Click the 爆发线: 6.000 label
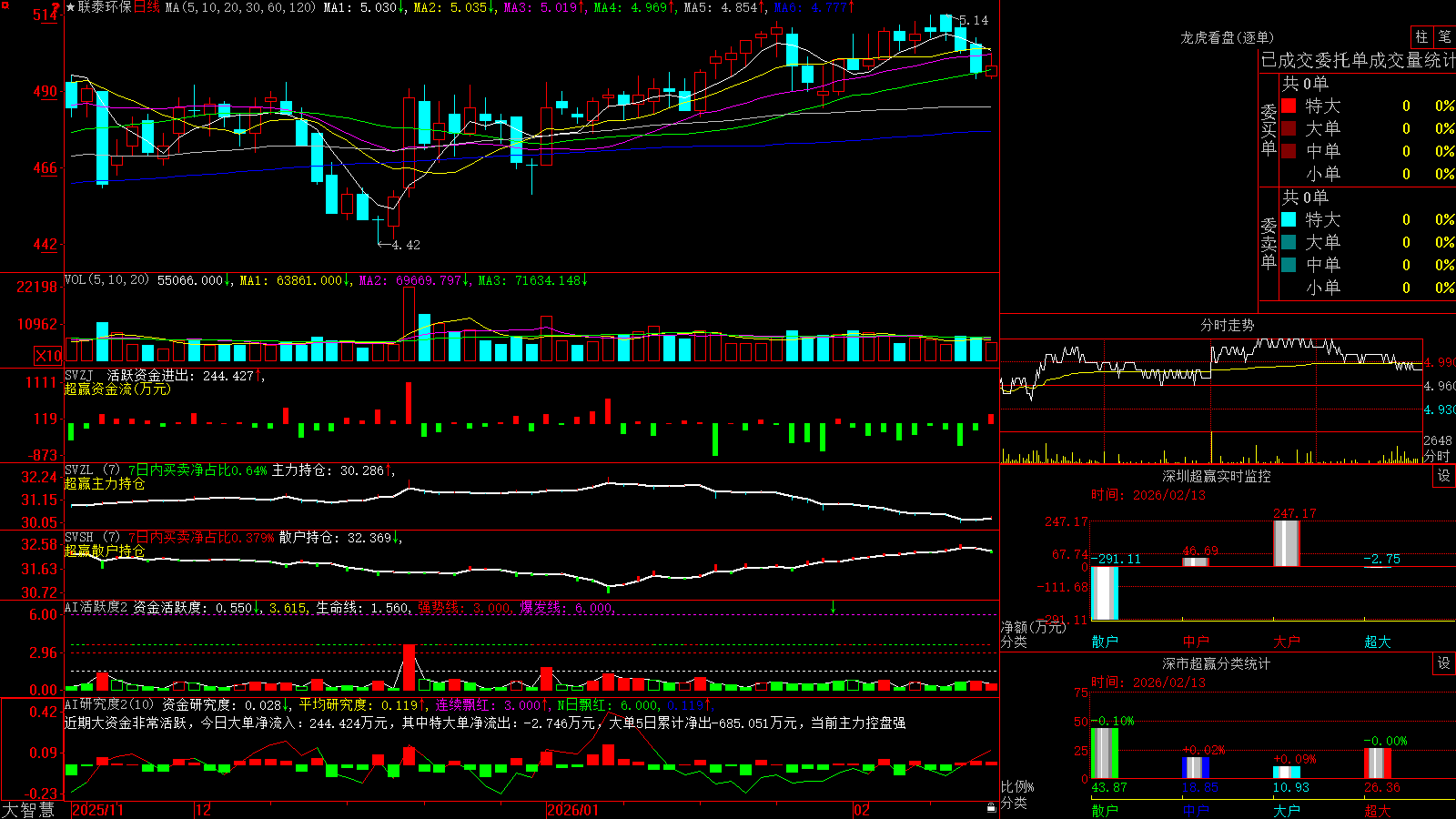Screen dimensions: 1456x819 [x=567, y=607]
